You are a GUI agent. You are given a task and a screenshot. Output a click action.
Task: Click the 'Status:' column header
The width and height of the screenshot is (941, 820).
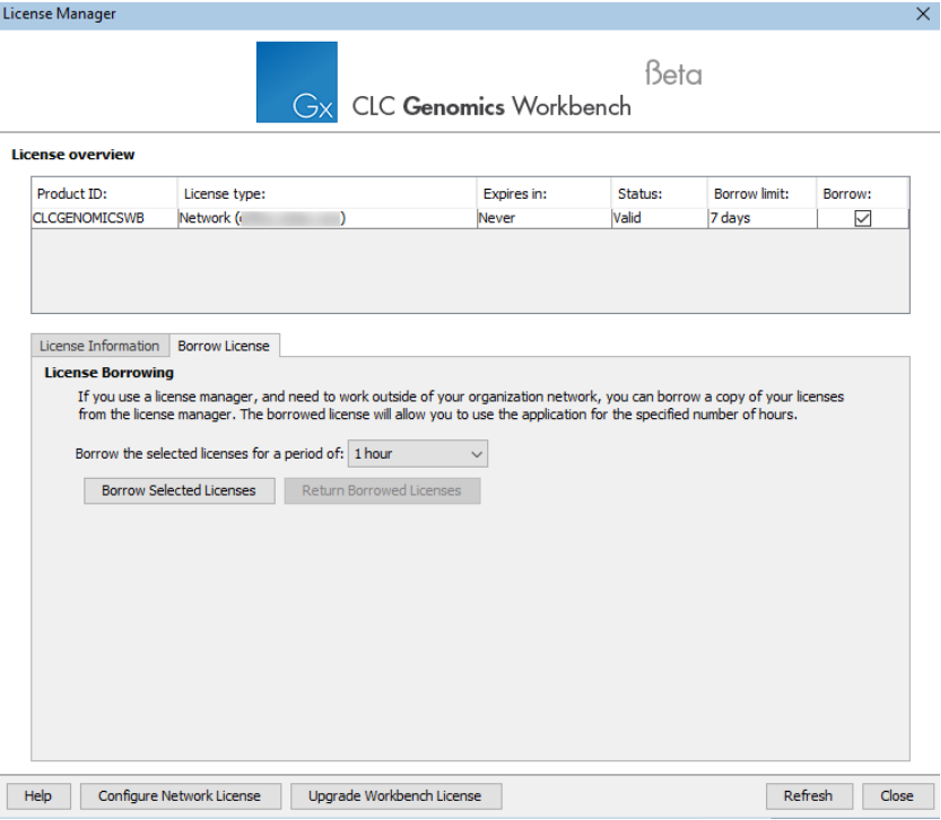(660, 193)
